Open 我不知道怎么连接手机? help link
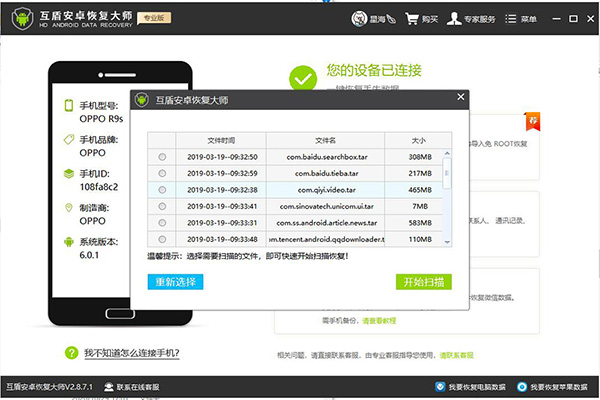 [x=132, y=353]
